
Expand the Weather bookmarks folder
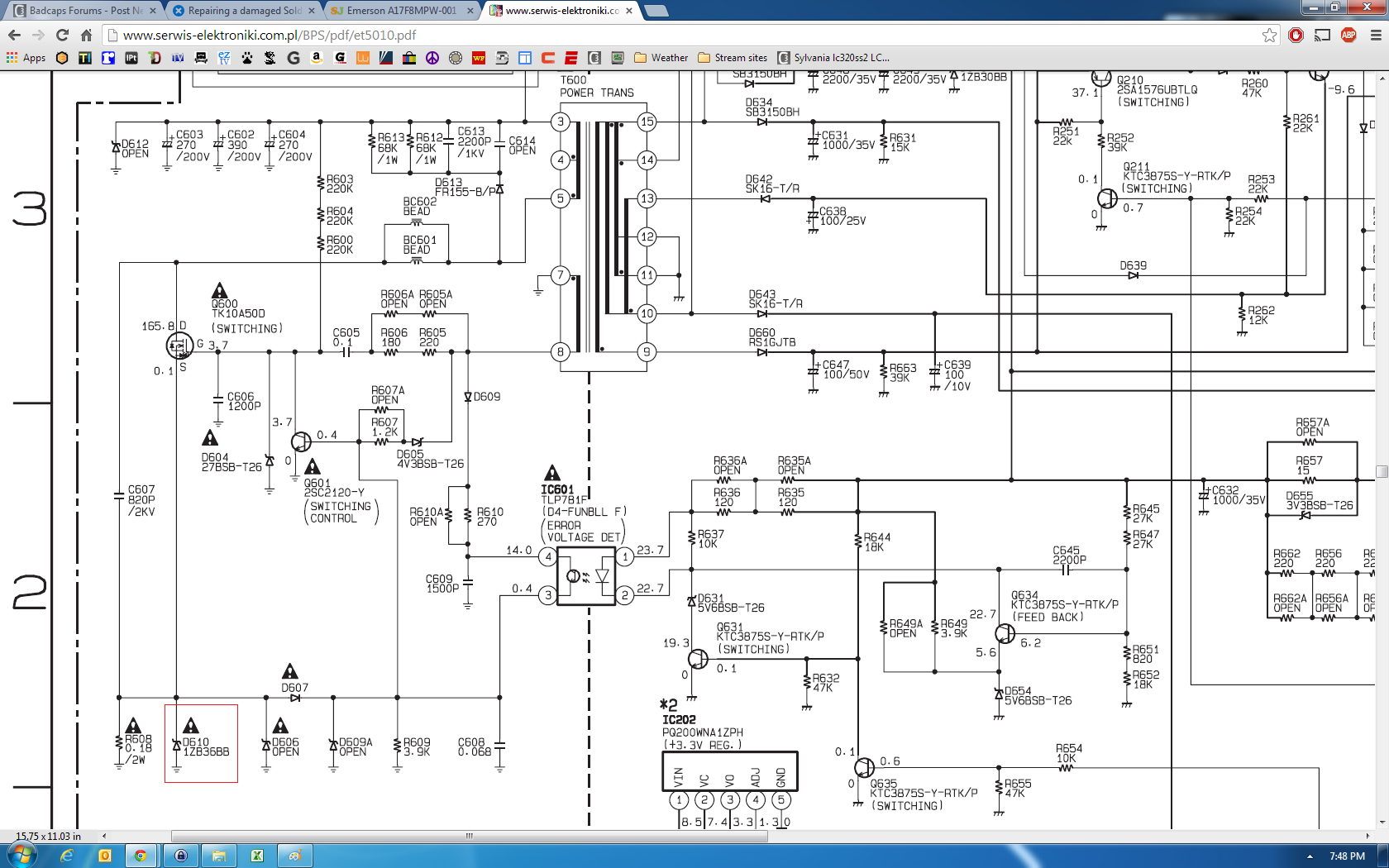(661, 58)
